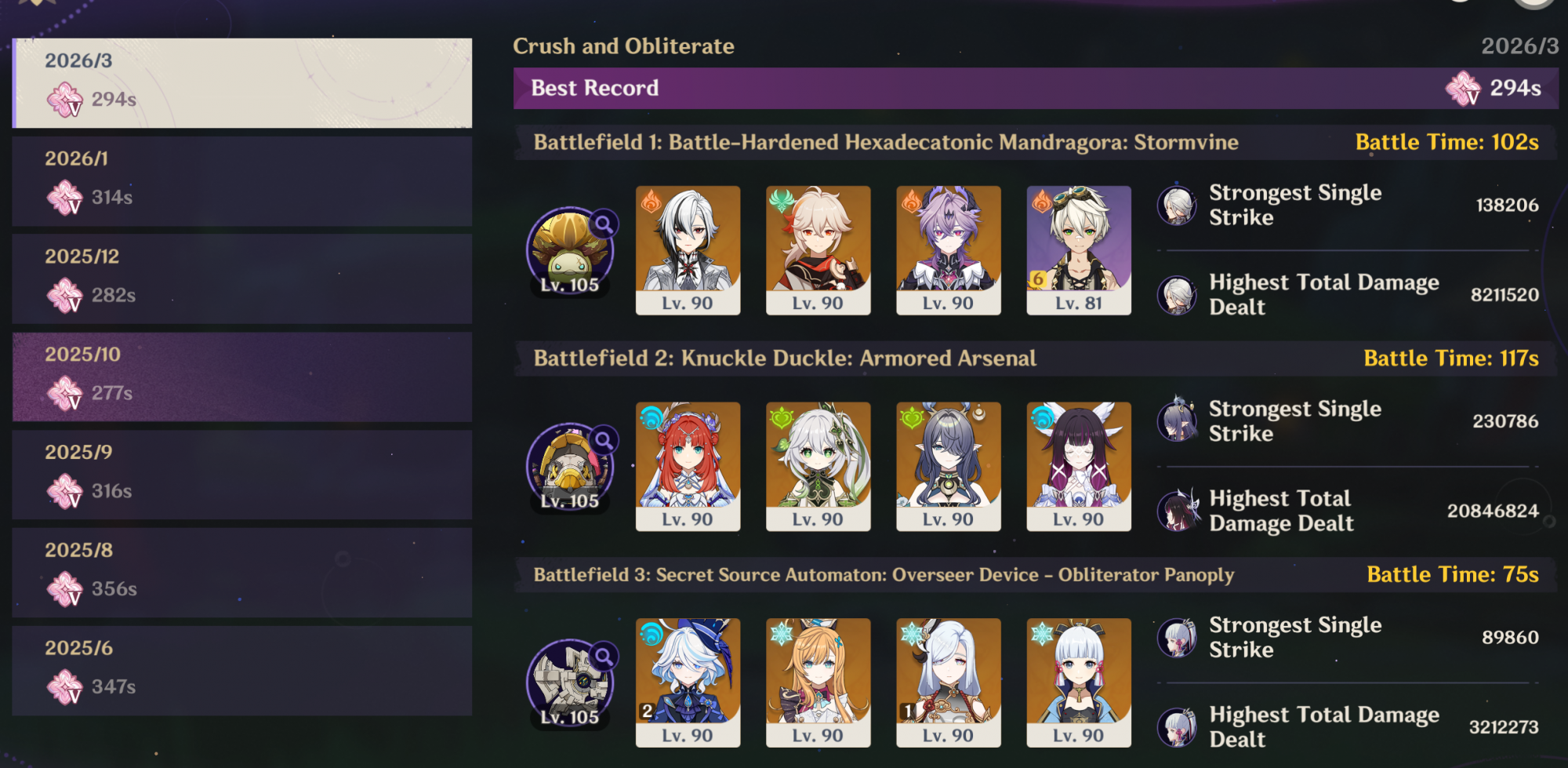Click the Anemo character portrait in Battlefield 1
Image resolution: width=1568 pixels, height=768 pixels.
pyautogui.click(x=818, y=250)
